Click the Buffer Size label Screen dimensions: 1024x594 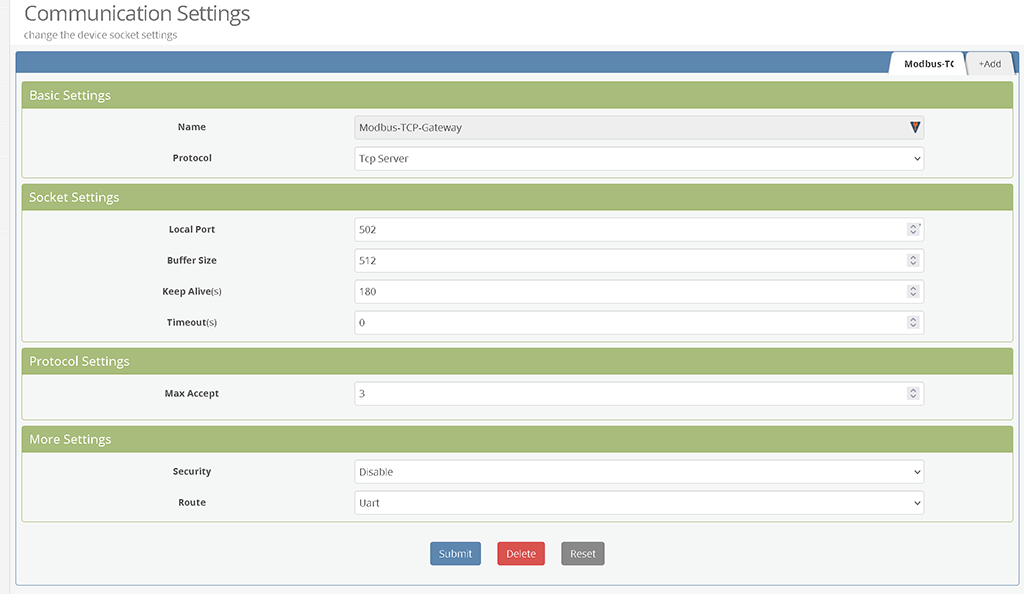(192, 260)
